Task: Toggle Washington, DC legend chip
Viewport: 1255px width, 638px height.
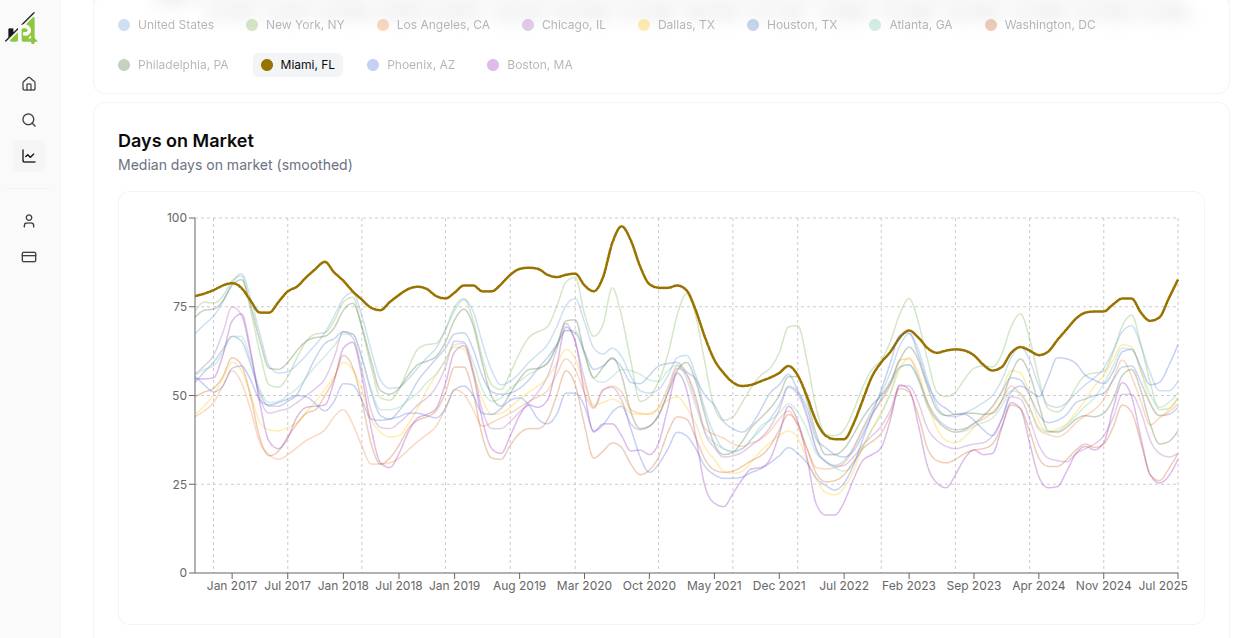Action: click(1040, 25)
